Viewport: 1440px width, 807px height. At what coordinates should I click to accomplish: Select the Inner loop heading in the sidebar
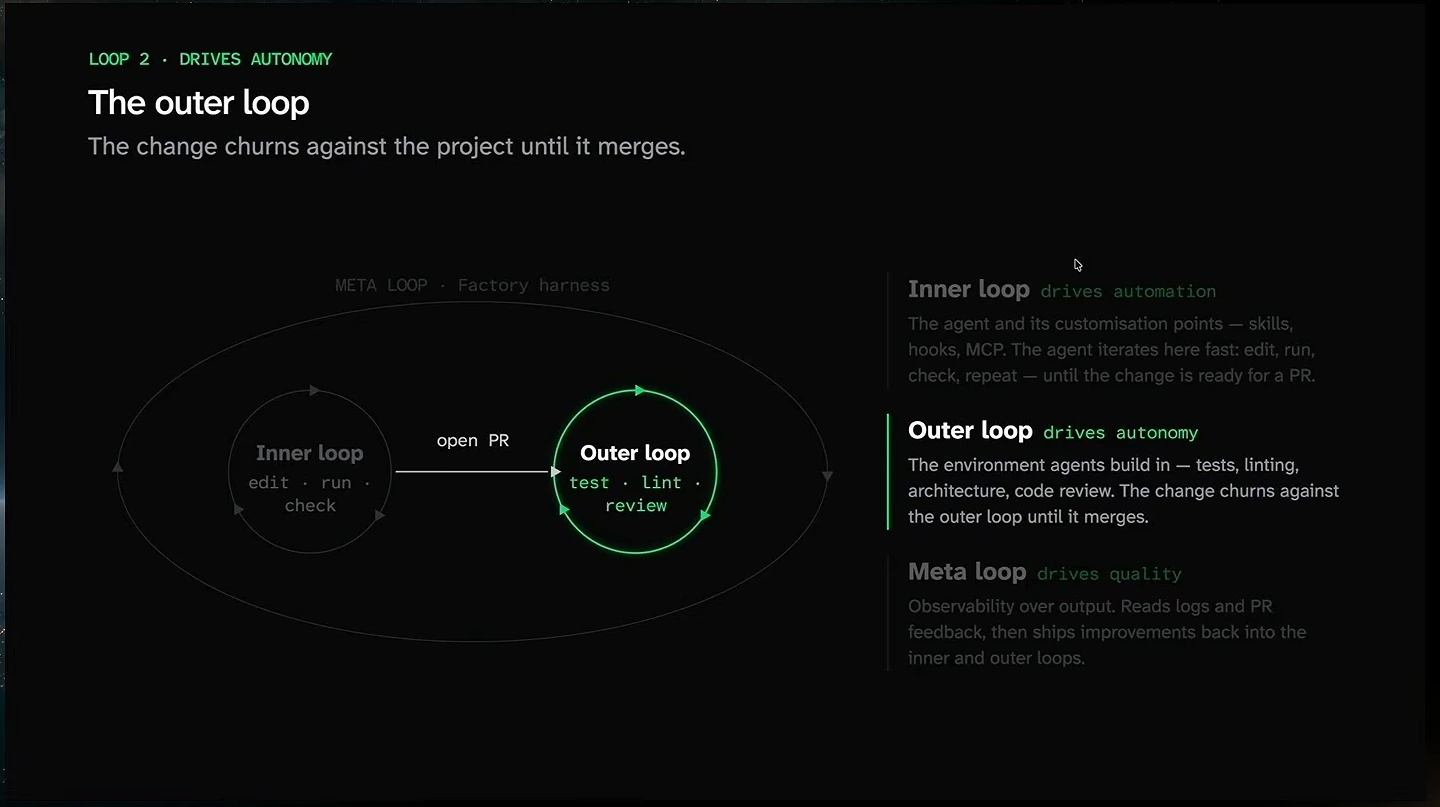[968, 290]
